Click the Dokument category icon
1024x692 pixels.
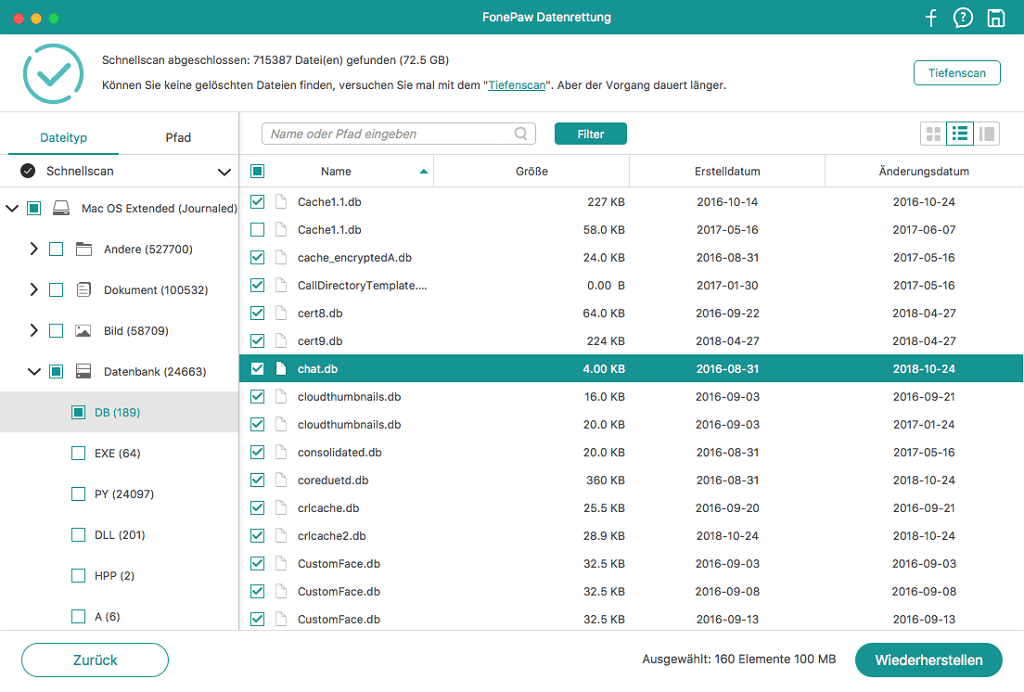point(84,290)
